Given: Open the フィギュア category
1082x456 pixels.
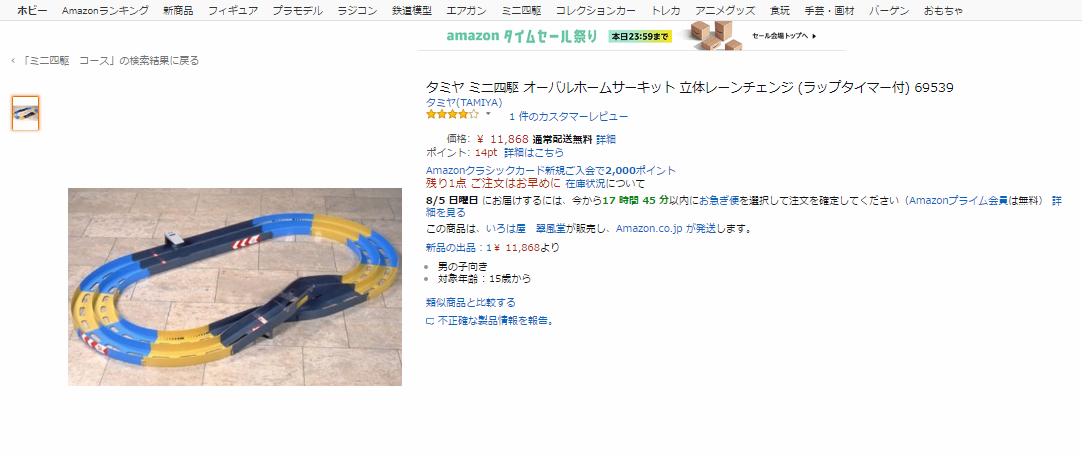Looking at the screenshot, I should [x=233, y=10].
